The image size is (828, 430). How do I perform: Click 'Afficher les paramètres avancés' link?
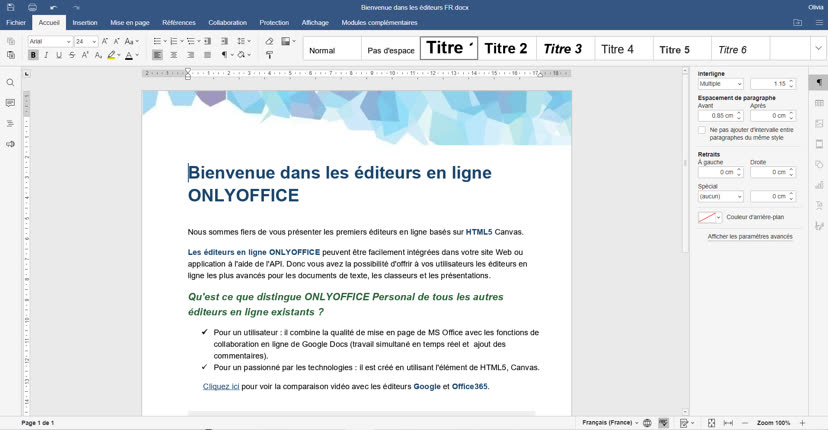[x=750, y=237]
